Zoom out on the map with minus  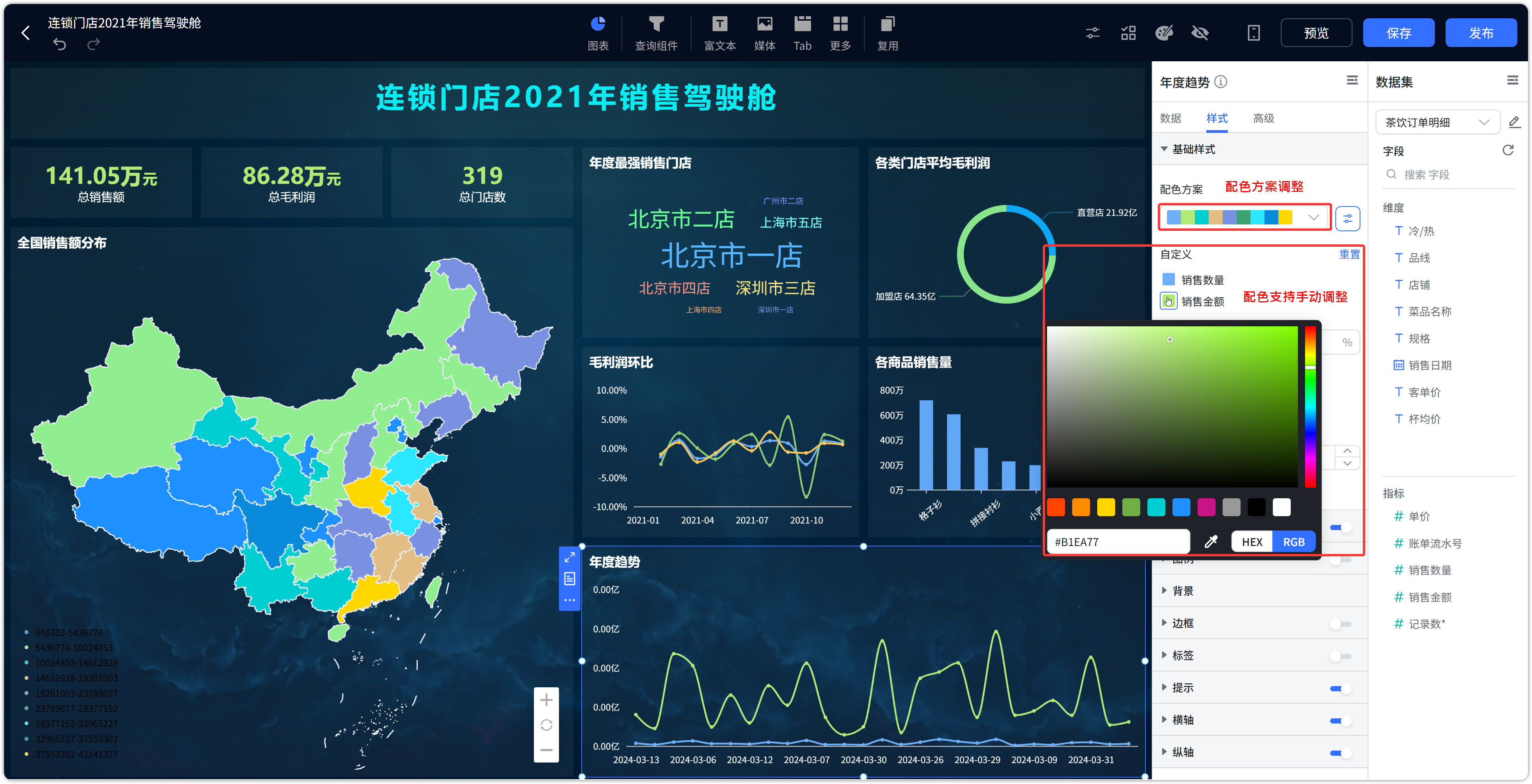[x=546, y=749]
